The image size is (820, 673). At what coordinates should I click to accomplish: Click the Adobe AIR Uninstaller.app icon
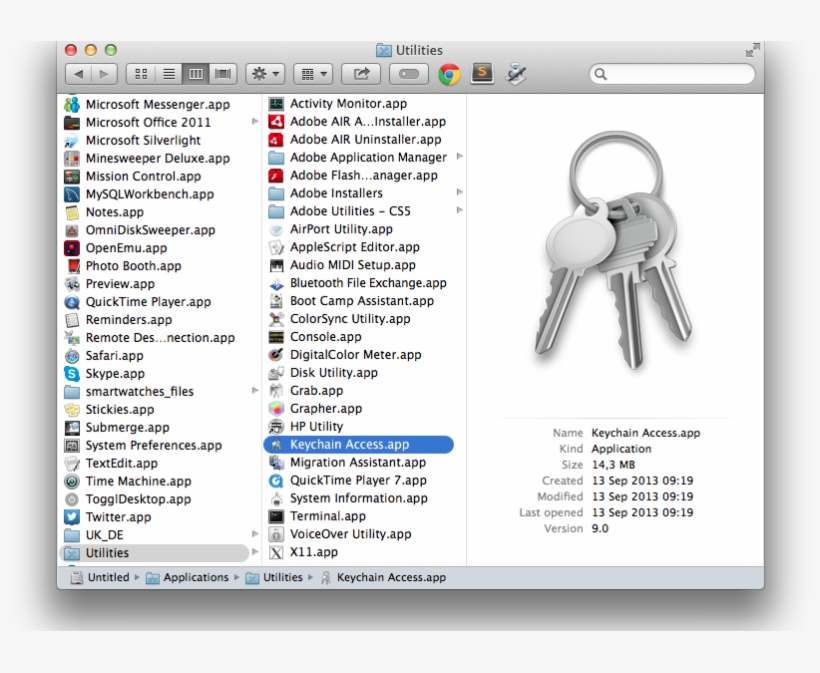(x=276, y=140)
